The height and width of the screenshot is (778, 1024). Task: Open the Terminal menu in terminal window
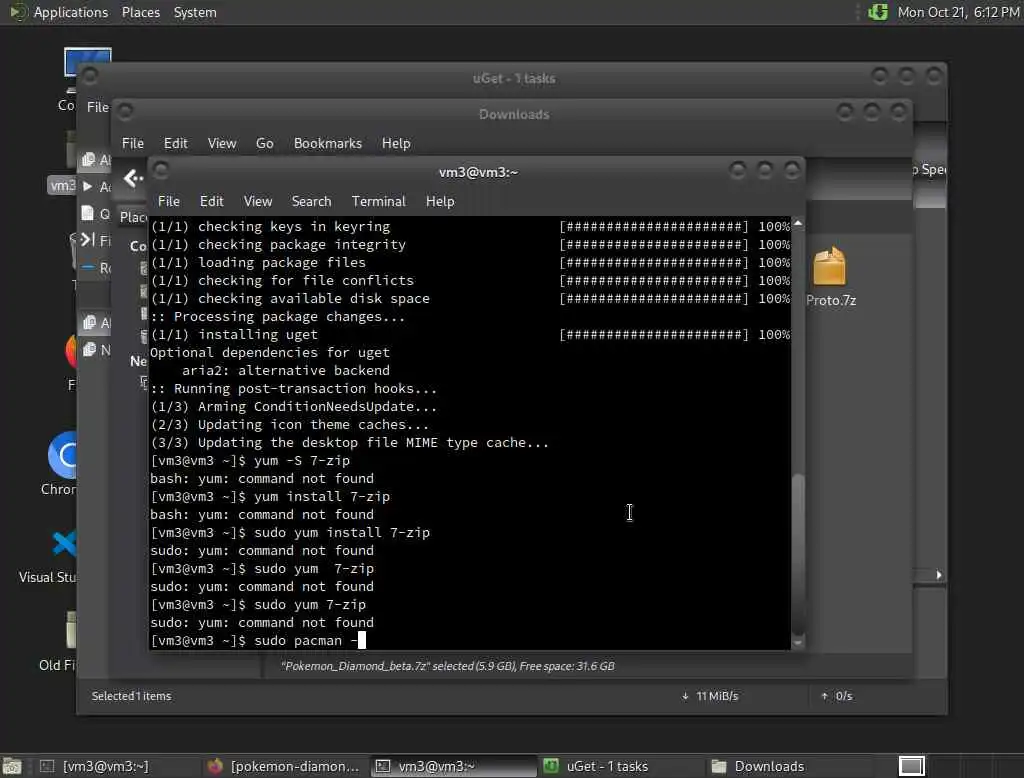tap(379, 201)
